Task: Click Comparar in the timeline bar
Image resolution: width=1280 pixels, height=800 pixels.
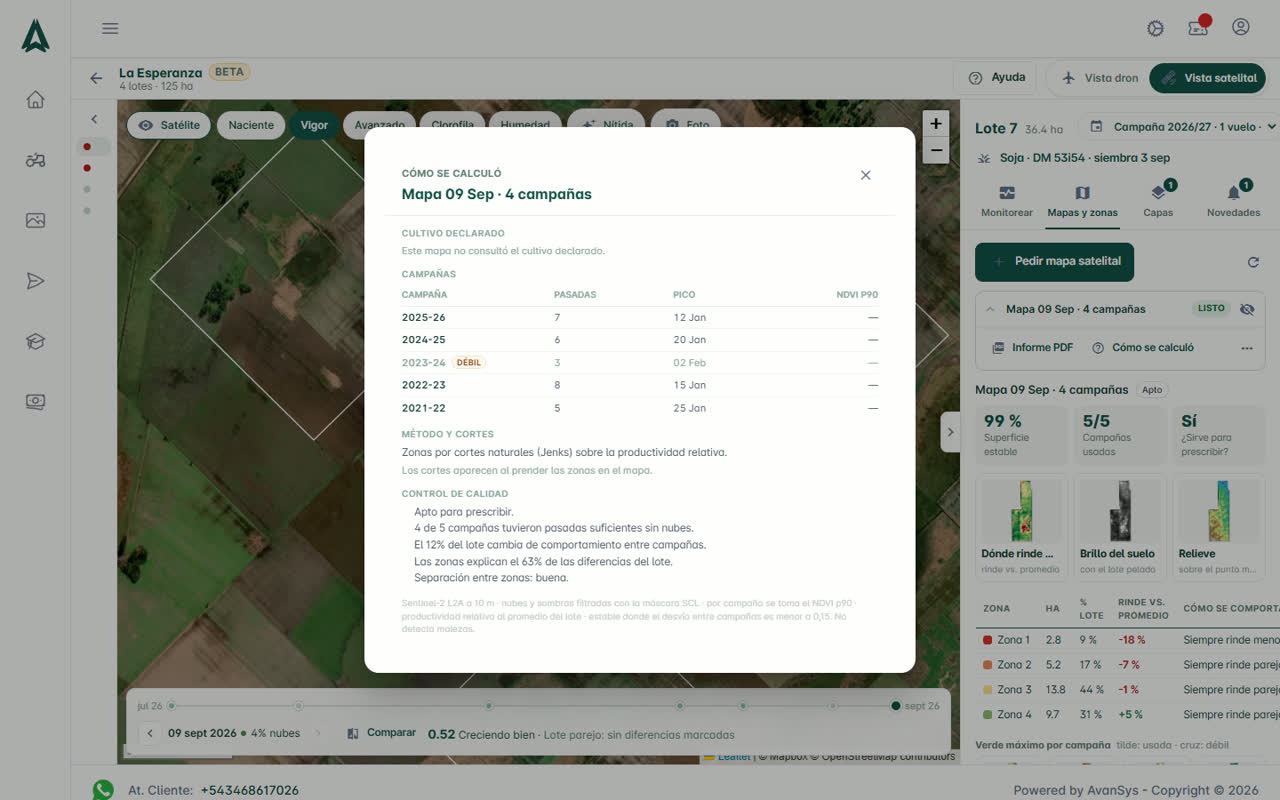Action: point(382,733)
